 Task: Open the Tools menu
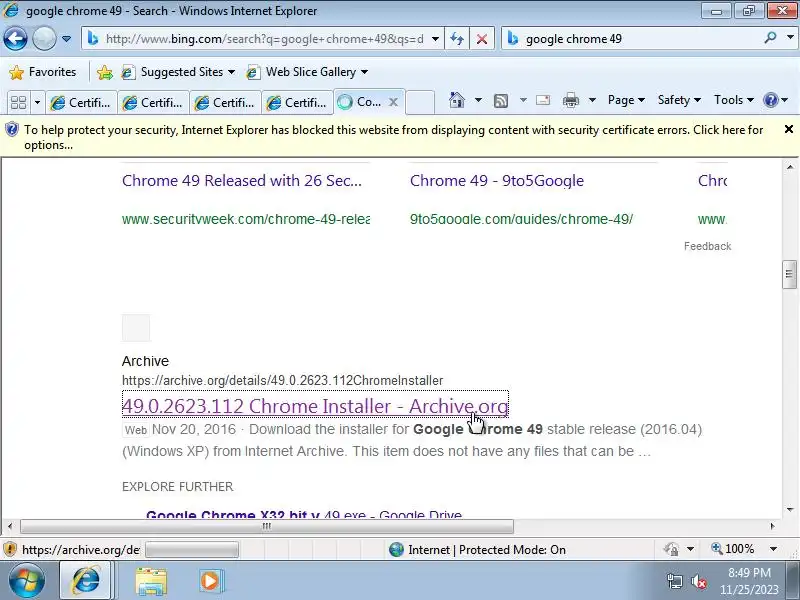tap(734, 100)
